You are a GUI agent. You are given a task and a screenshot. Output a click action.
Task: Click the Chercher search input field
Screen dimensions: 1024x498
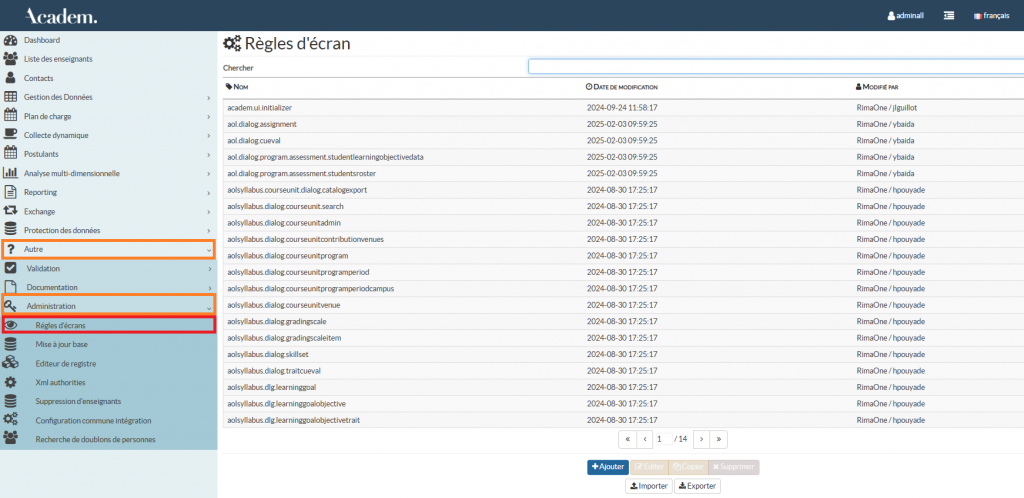(775, 67)
